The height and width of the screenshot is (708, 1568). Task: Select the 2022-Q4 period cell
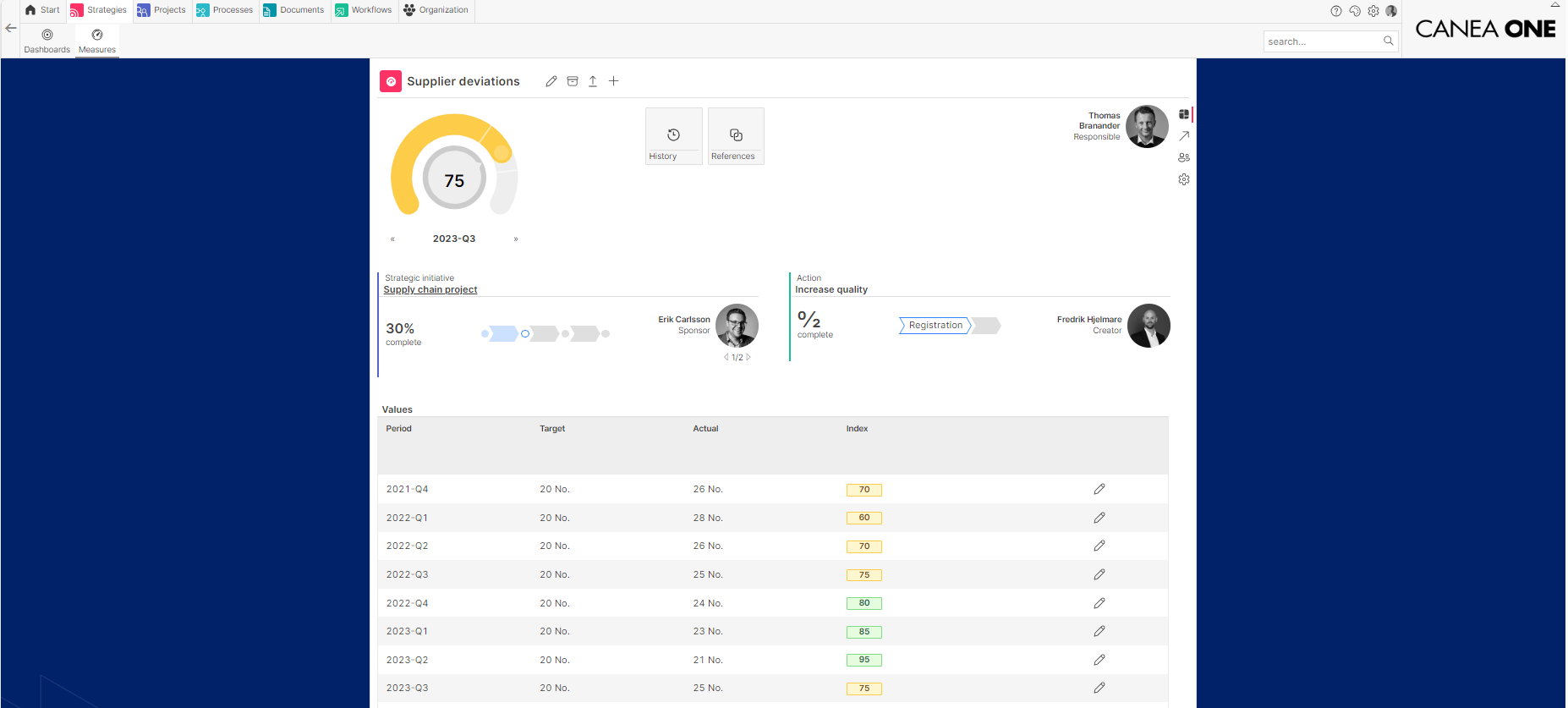[407, 603]
